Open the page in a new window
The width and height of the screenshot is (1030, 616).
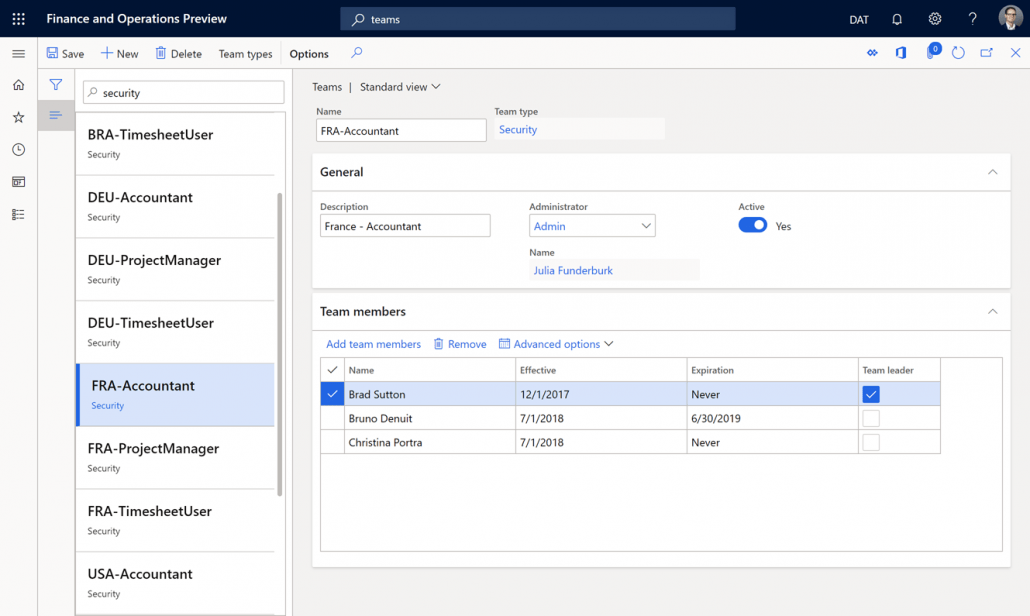[x=986, y=53]
